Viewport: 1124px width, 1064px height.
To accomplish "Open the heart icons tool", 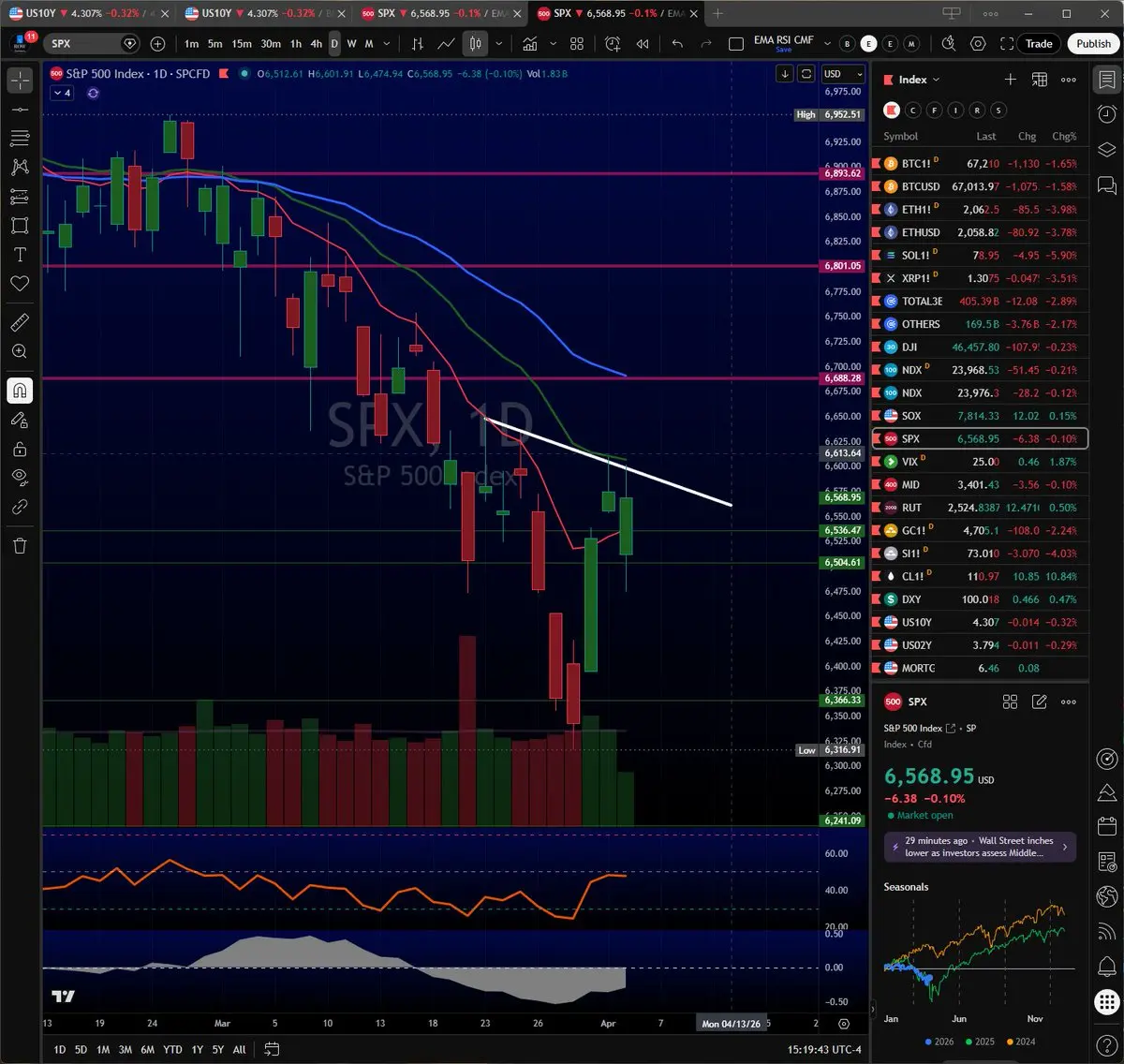I will [x=20, y=284].
